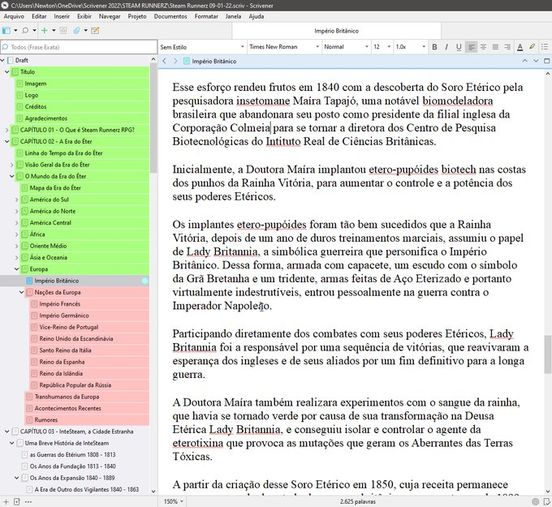Click the binder view icon in the toolbar
Image resolution: width=552 pixels, height=507 pixels.
[6, 30]
